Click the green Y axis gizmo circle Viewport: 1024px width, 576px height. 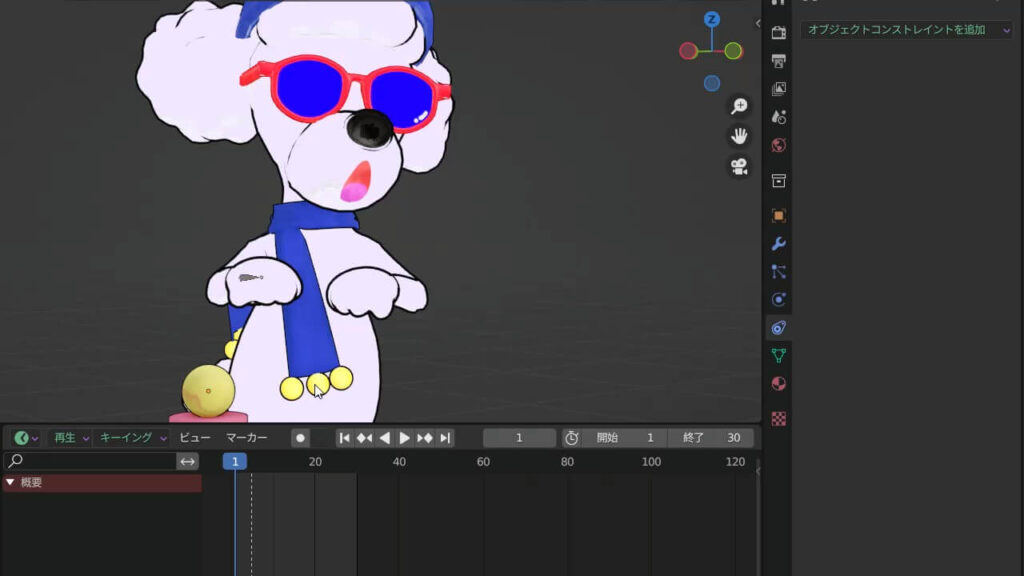point(733,50)
